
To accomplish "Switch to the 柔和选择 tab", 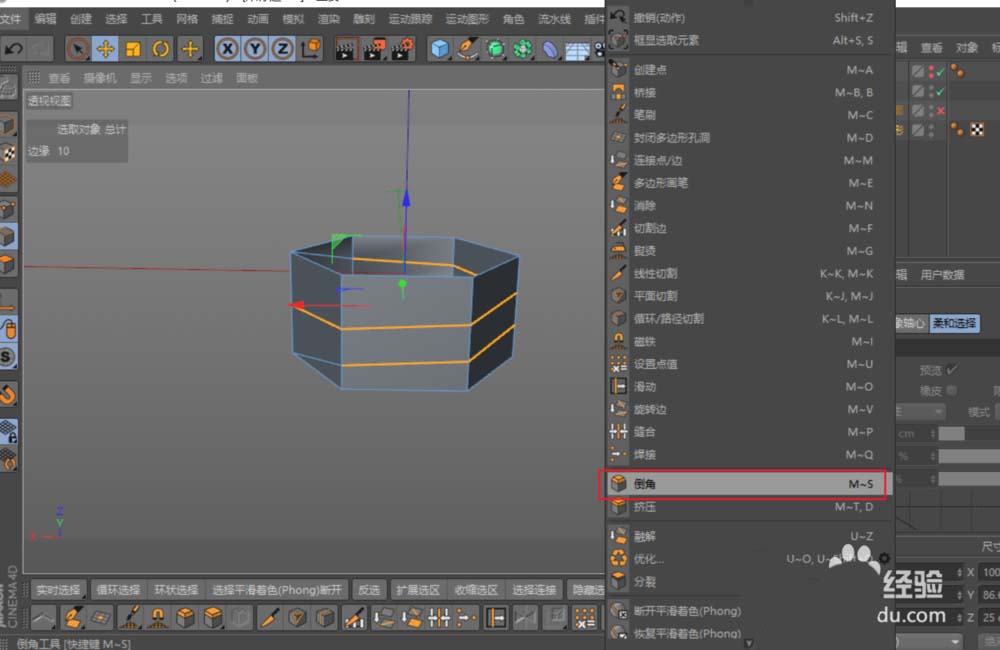I will (x=956, y=323).
